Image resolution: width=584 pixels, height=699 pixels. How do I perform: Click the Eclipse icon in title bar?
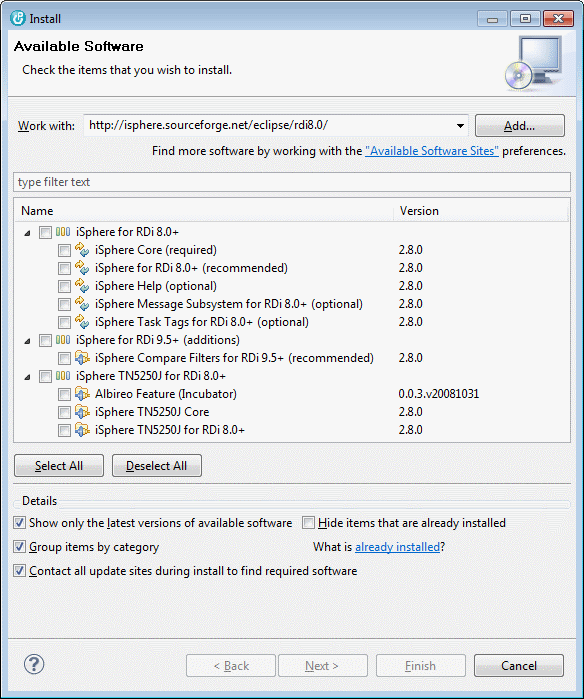point(17,18)
